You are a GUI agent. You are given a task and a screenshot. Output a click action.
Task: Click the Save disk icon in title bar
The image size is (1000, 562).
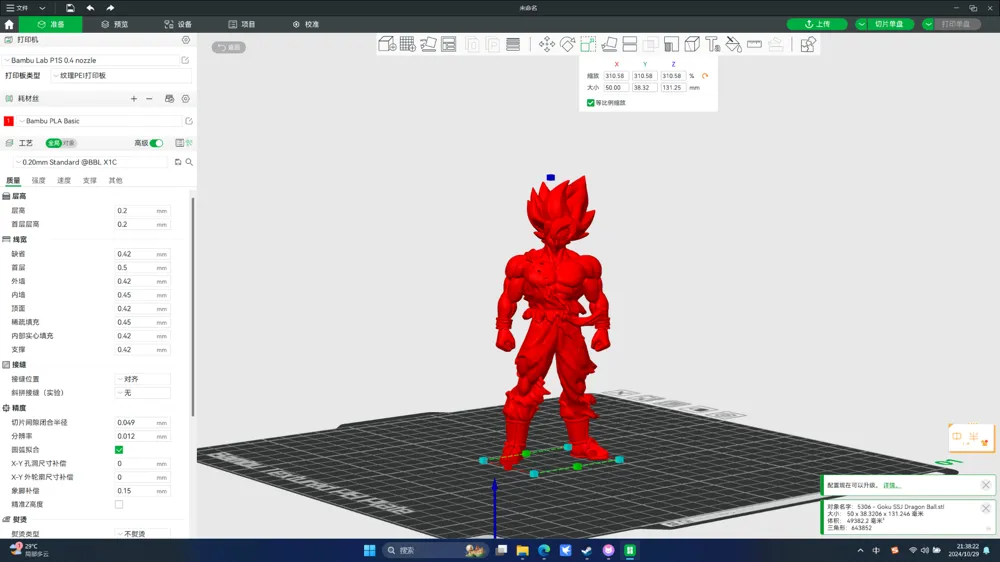point(70,8)
